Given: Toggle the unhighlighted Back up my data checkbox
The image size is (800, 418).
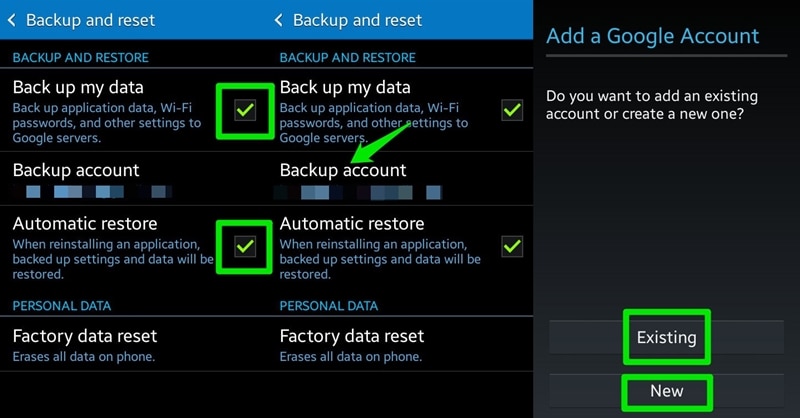Looking at the screenshot, I should [512, 109].
